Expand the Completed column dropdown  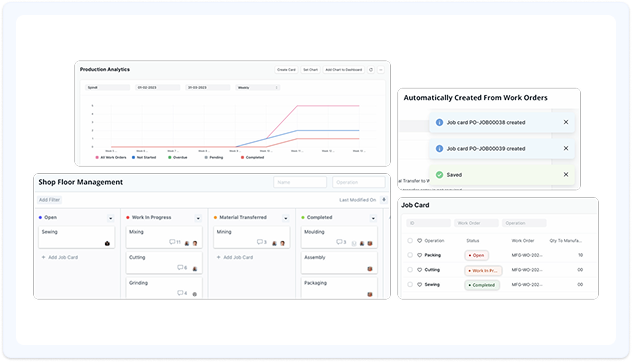pos(373,218)
